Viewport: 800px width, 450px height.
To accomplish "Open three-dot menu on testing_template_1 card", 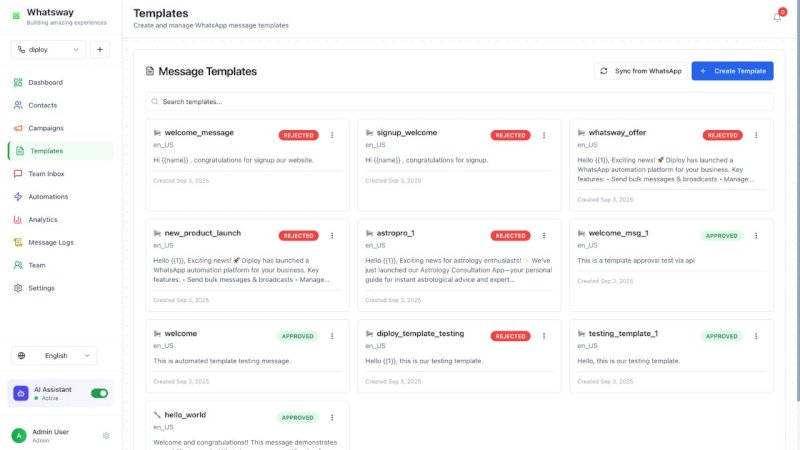I will (756, 336).
